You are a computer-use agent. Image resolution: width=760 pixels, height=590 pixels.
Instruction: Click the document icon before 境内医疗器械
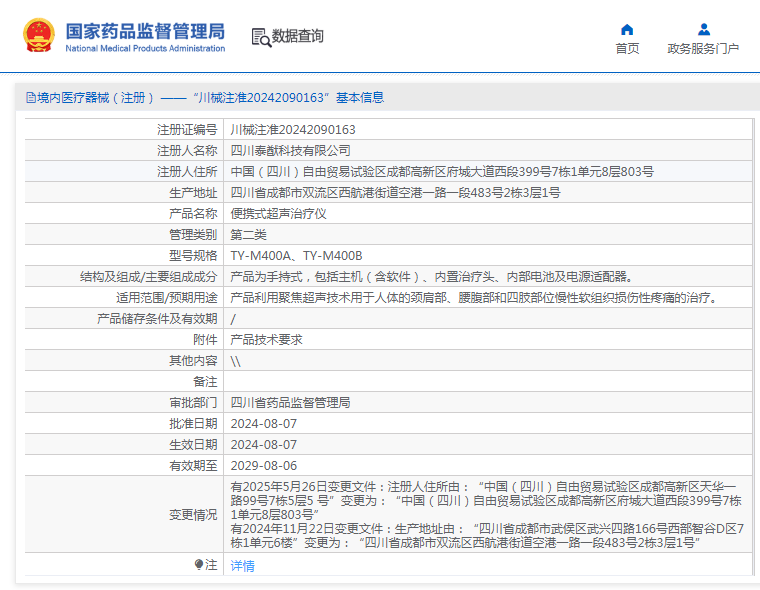coord(30,98)
